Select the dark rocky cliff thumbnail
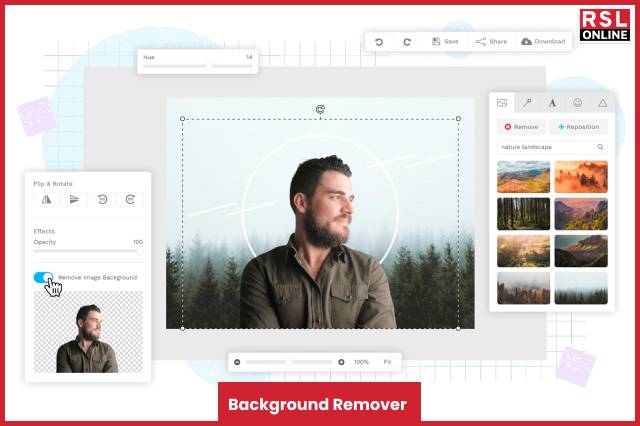Screen dimensions: 640x426 point(581,251)
